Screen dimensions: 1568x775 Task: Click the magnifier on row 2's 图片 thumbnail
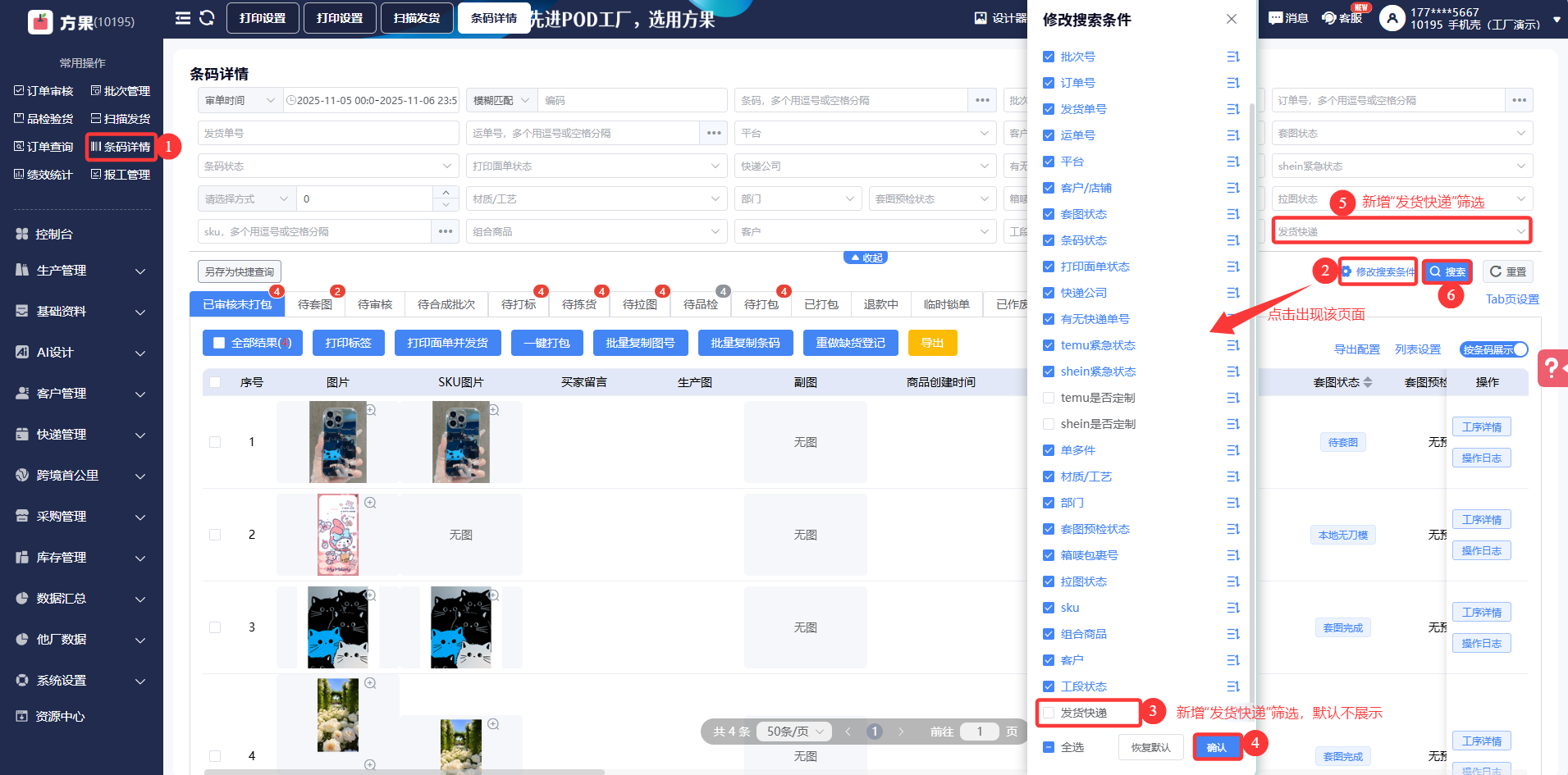click(x=370, y=503)
